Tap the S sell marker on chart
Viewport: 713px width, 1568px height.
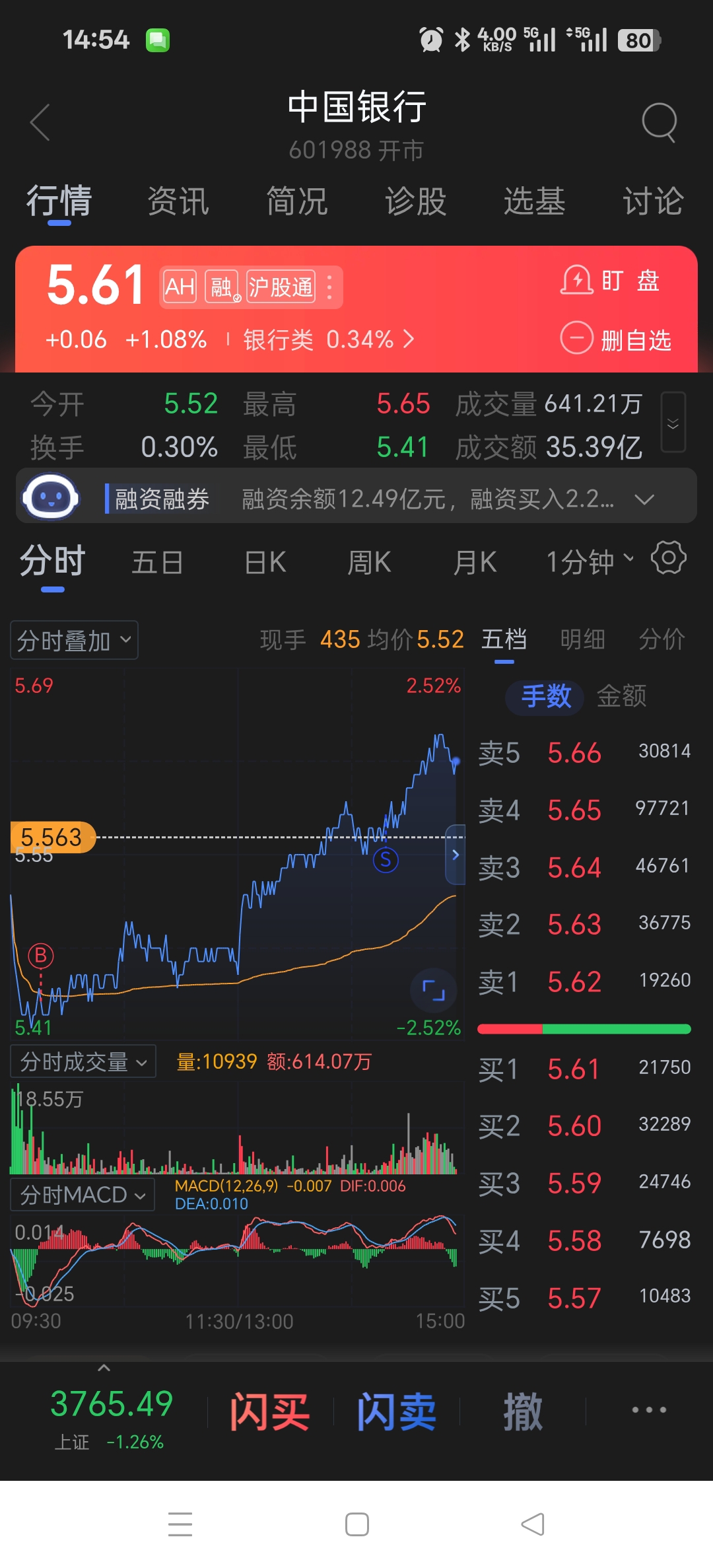[386, 859]
